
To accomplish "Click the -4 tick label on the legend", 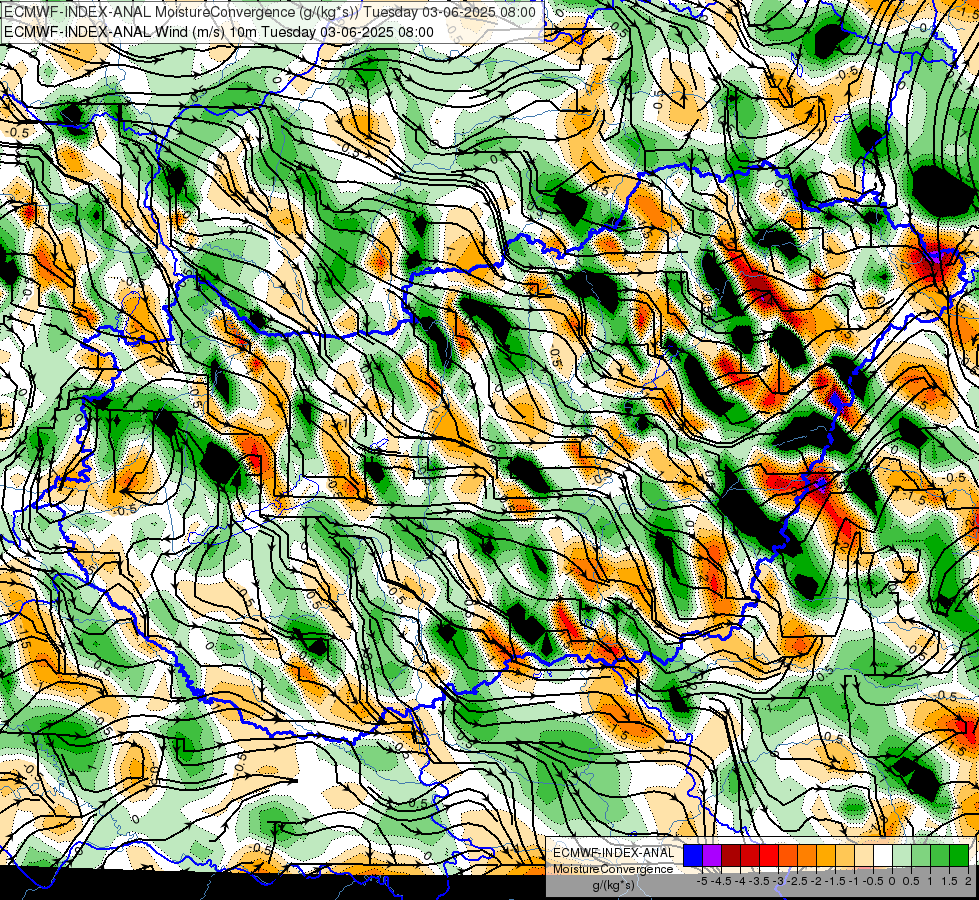I will click(x=740, y=881).
